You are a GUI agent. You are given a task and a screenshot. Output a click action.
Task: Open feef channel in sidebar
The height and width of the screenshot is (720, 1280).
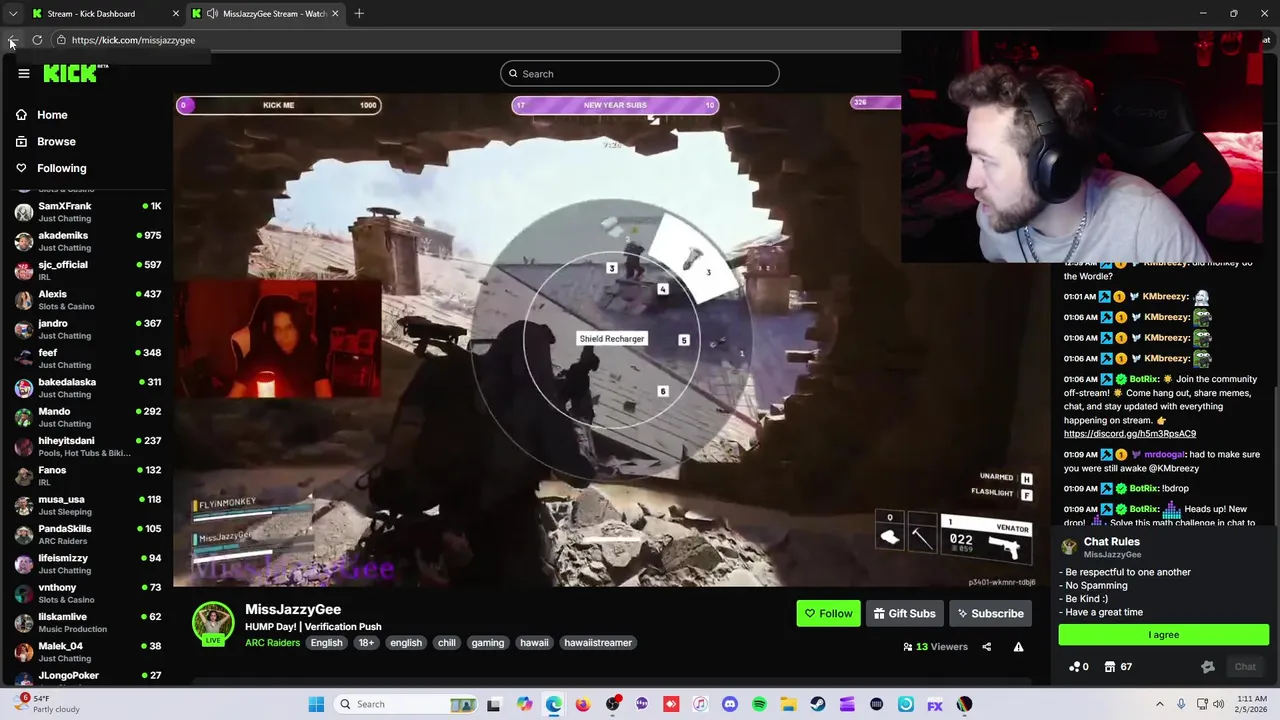pyautogui.click(x=88, y=358)
